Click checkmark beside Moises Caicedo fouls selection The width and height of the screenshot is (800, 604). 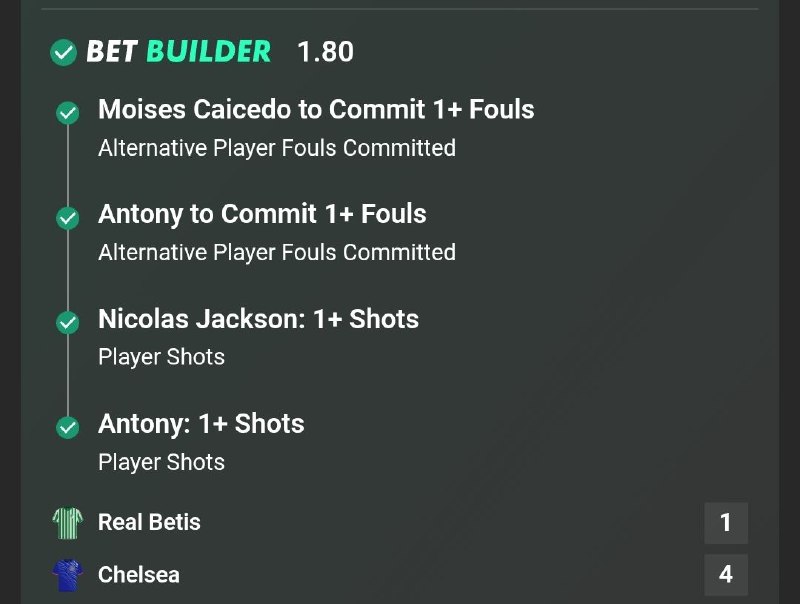tap(67, 113)
